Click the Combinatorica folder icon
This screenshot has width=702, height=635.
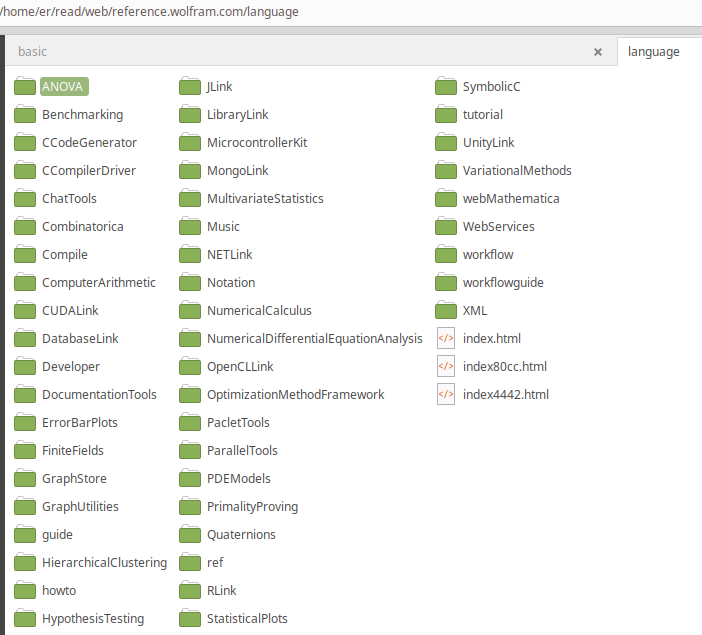coord(25,226)
